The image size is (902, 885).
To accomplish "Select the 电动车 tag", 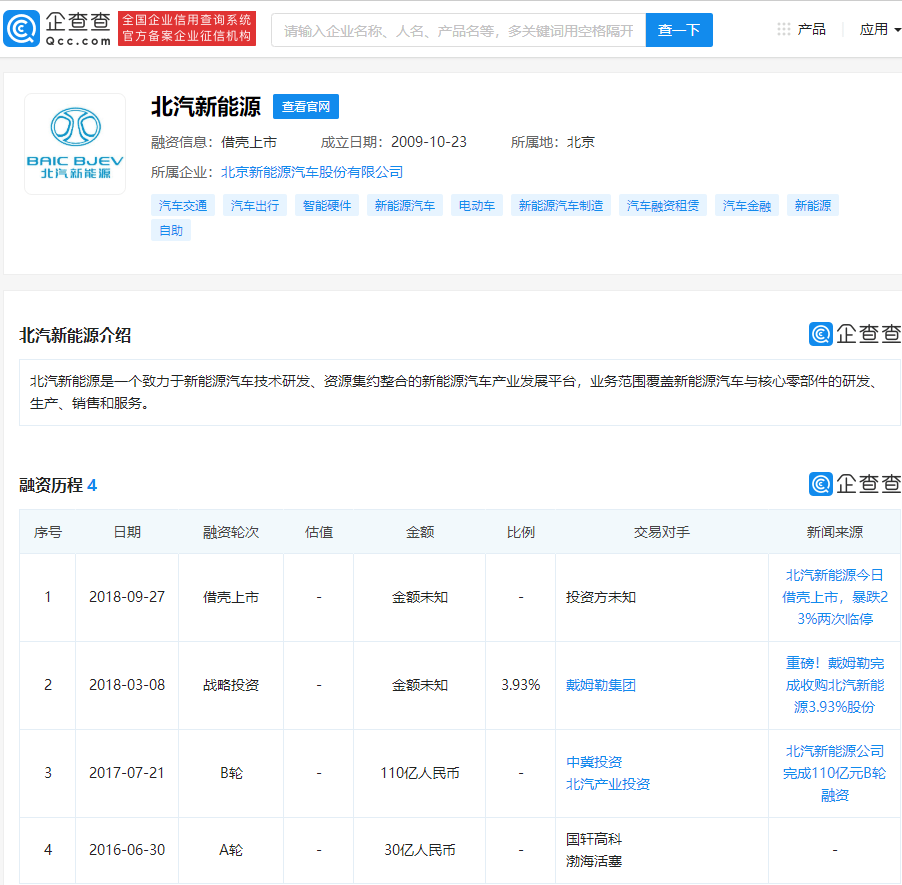I will coord(477,205).
